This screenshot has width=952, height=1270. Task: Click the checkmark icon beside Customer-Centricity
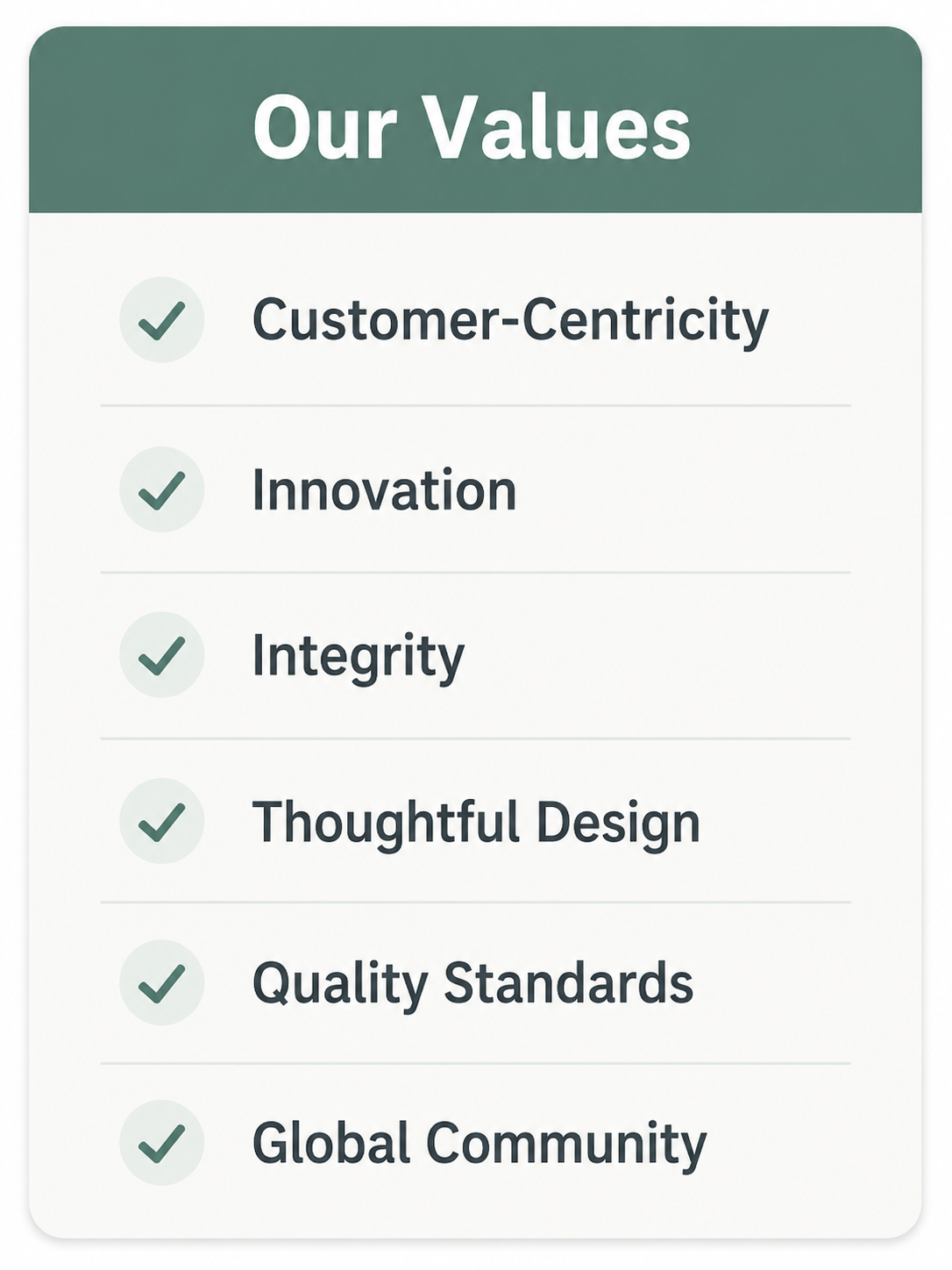162,320
